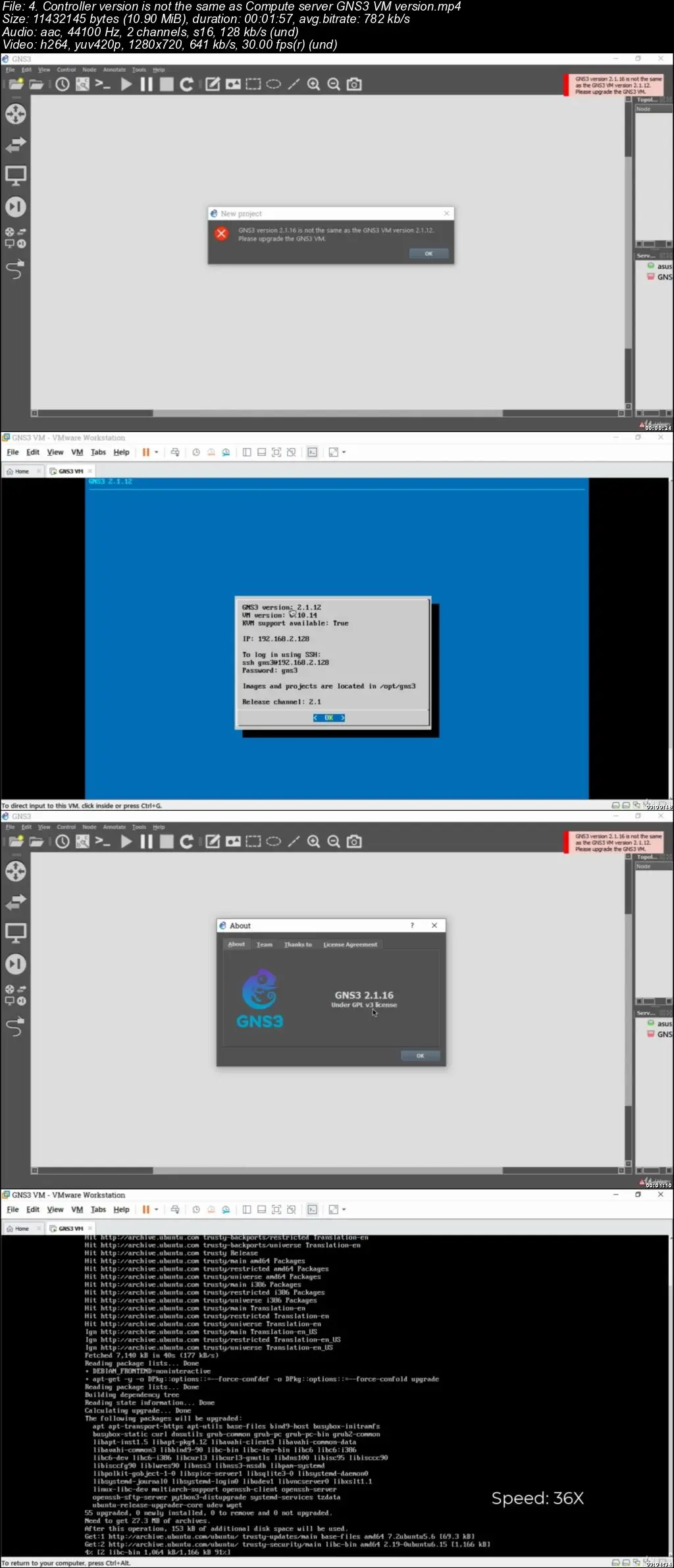Expand stretch guest dropdown in blue-screen VMware window

pos(344,452)
